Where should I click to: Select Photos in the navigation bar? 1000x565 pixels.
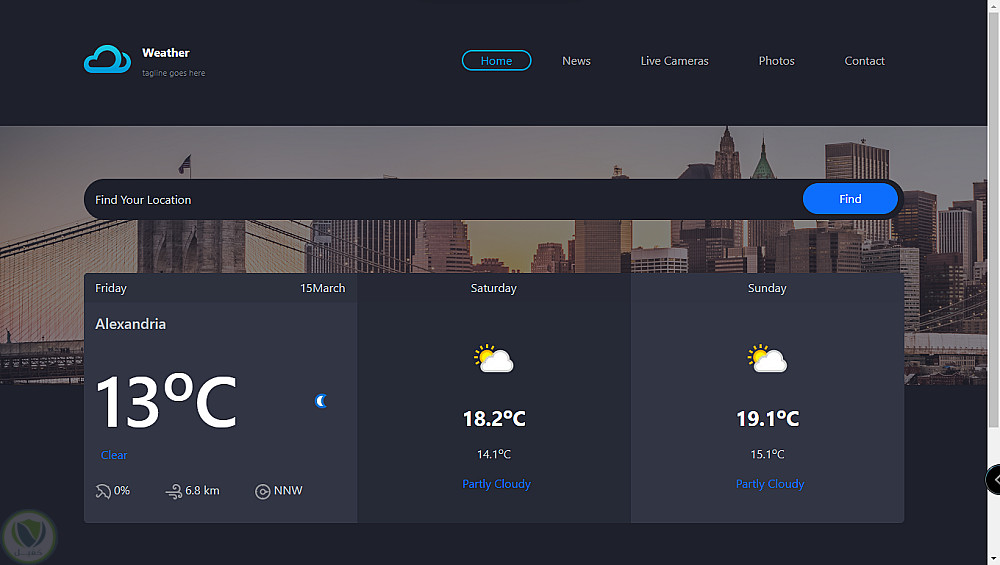(x=776, y=61)
